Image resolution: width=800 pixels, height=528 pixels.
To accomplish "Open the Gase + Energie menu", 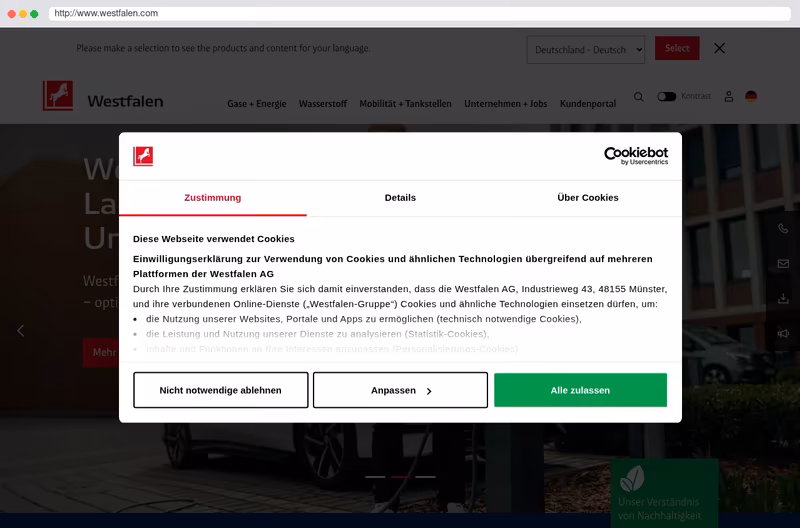I will (257, 104).
